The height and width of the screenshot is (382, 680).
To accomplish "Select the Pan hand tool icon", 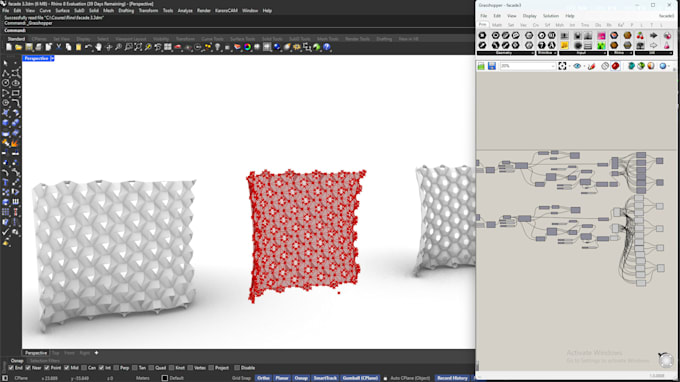I will 98,47.
